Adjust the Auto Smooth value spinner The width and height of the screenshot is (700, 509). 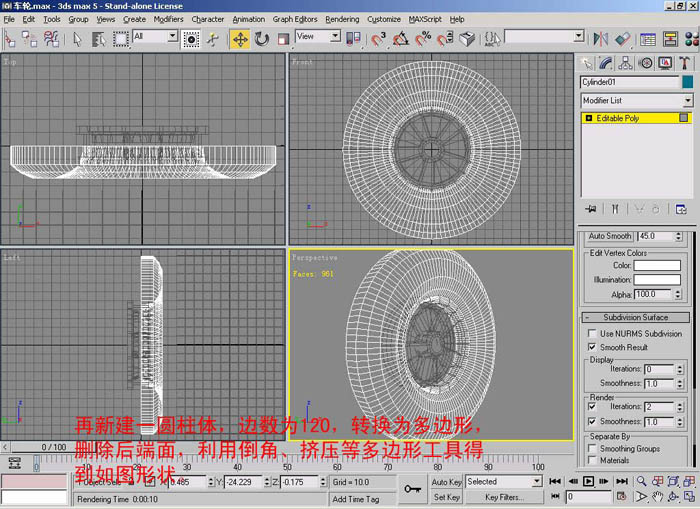click(679, 236)
